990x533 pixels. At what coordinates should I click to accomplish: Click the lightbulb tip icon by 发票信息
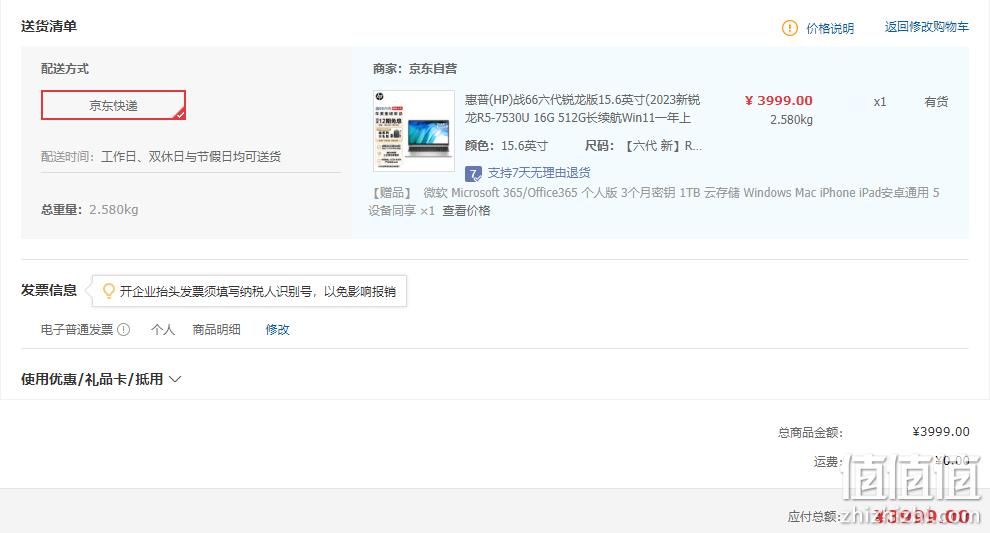[x=109, y=290]
